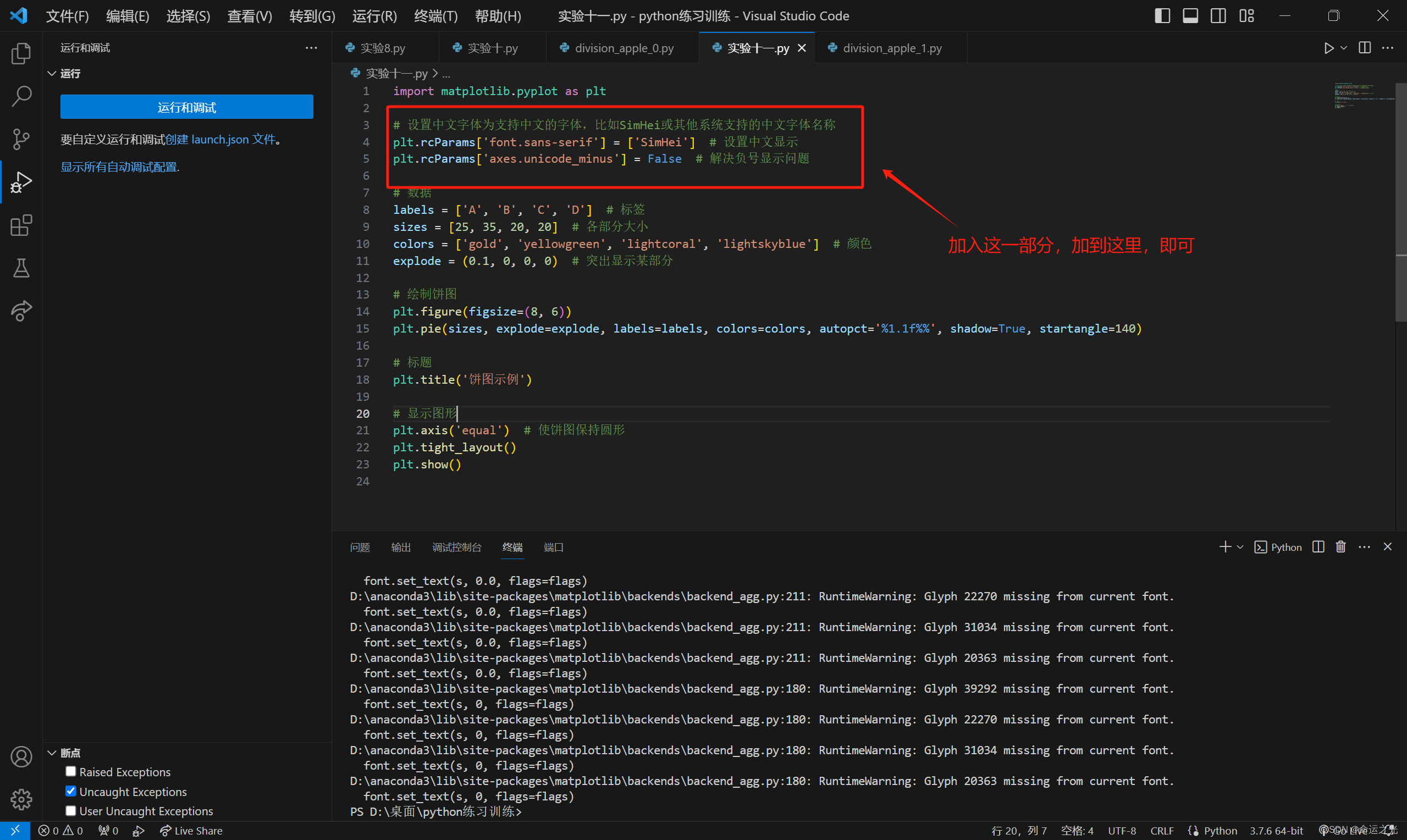Open Source Control view icon
The width and height of the screenshot is (1407, 840).
click(21, 139)
